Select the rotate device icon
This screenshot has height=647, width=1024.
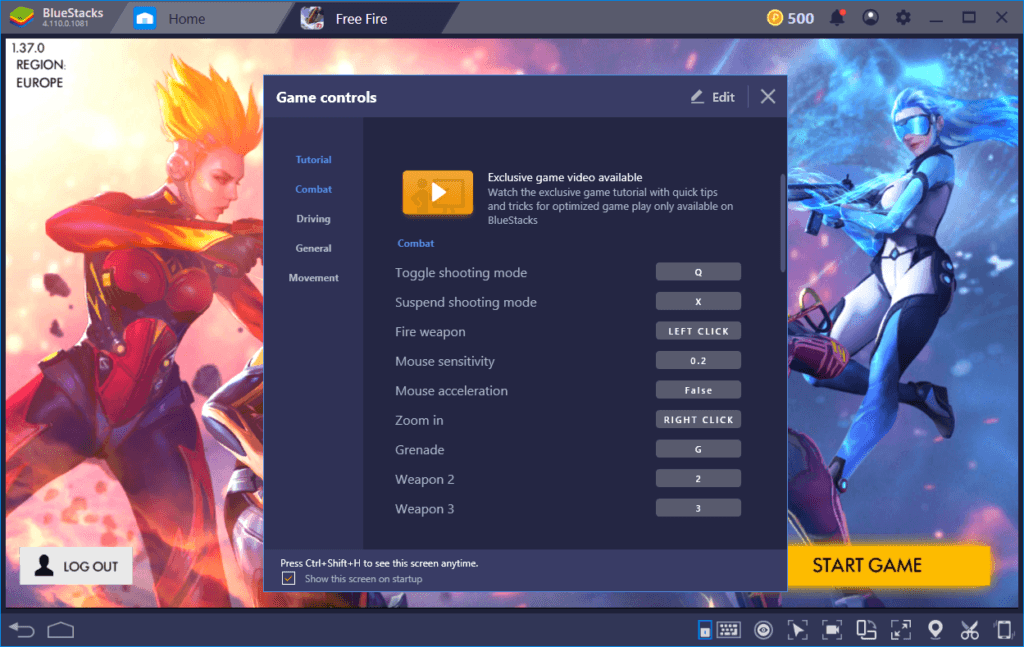tap(868, 630)
